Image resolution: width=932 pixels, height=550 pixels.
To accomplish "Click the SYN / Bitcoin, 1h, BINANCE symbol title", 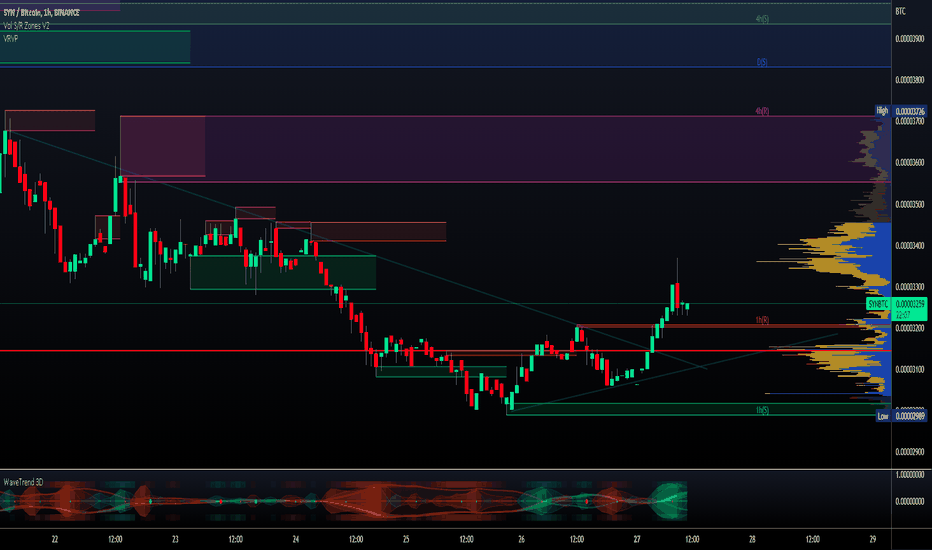I will [x=41, y=12].
